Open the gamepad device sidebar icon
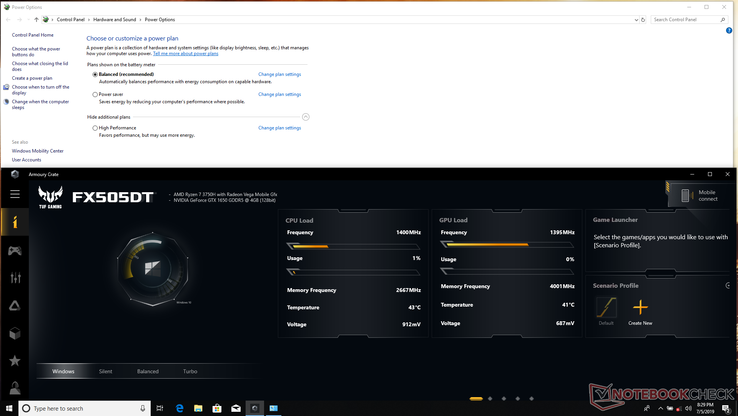Screen dimensions: 738x416 pos(15,250)
